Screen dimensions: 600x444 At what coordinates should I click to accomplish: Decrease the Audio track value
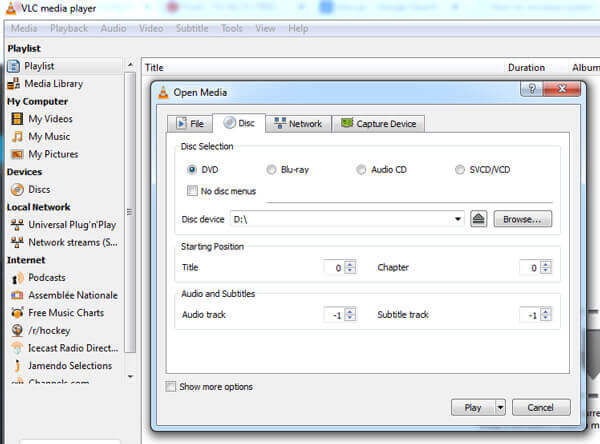tap(350, 318)
